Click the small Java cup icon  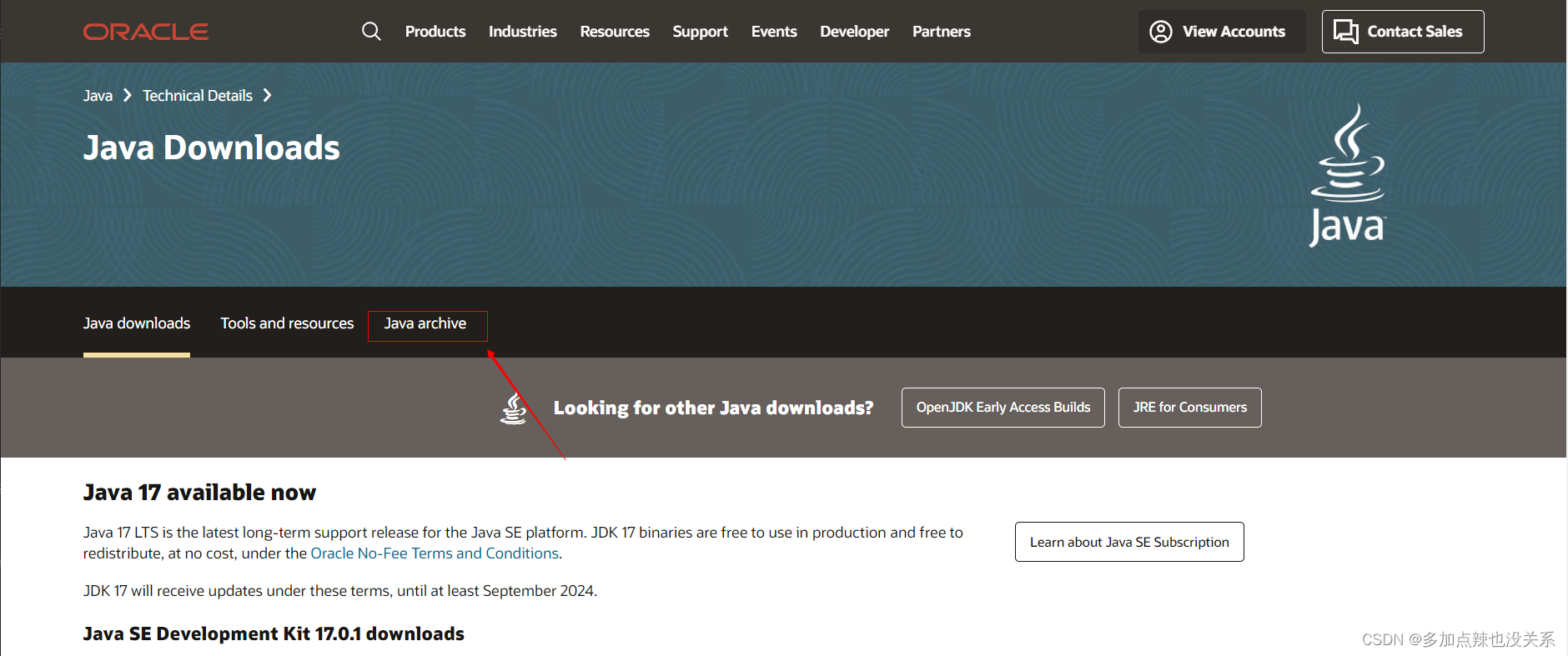point(513,408)
